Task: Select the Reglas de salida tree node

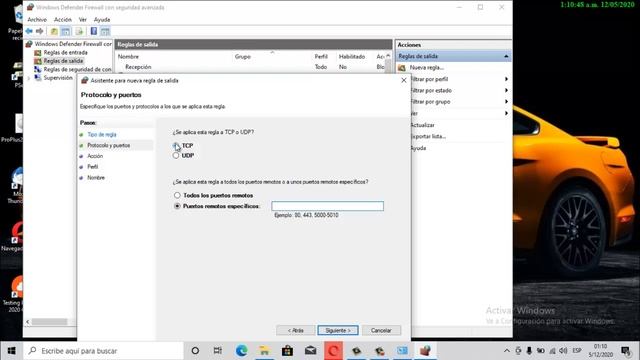Action: (x=63, y=61)
